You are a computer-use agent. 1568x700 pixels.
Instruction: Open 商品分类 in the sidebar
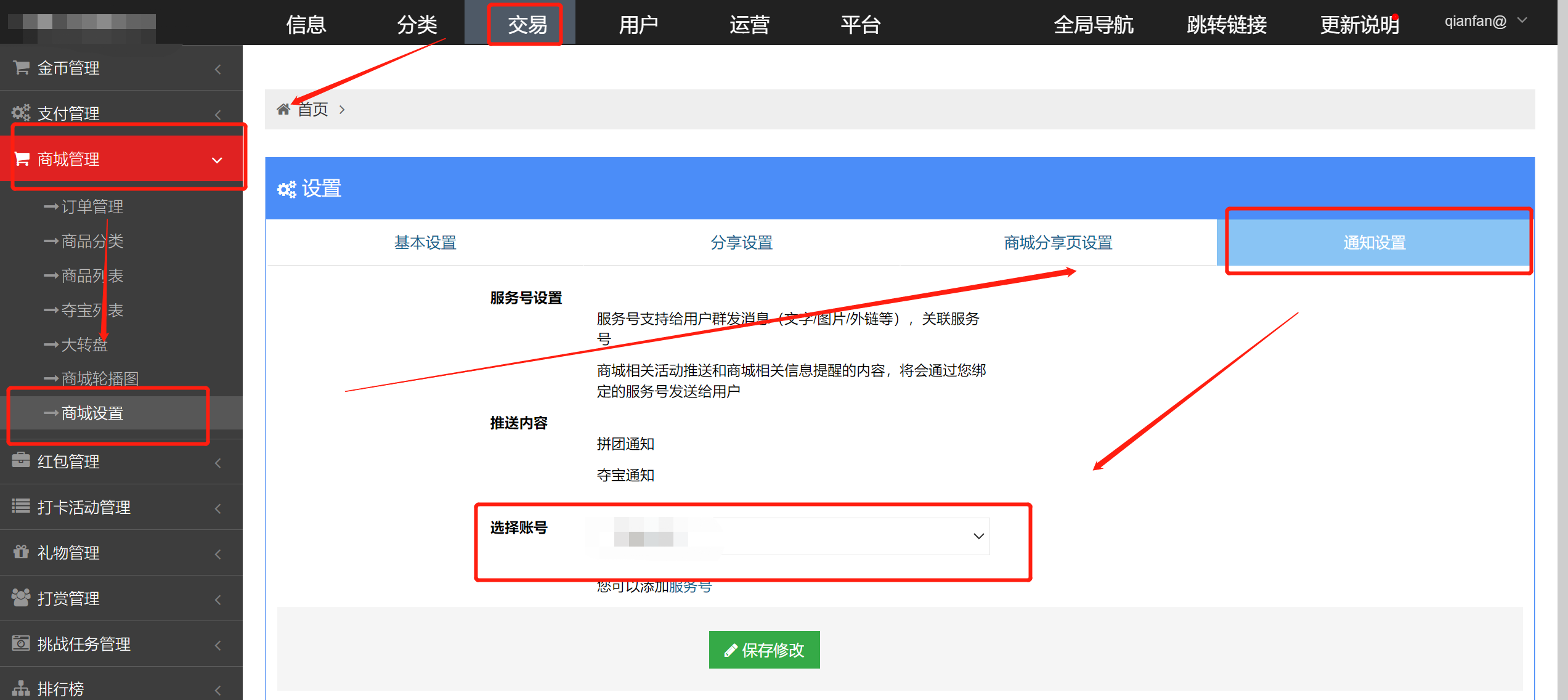coord(92,241)
